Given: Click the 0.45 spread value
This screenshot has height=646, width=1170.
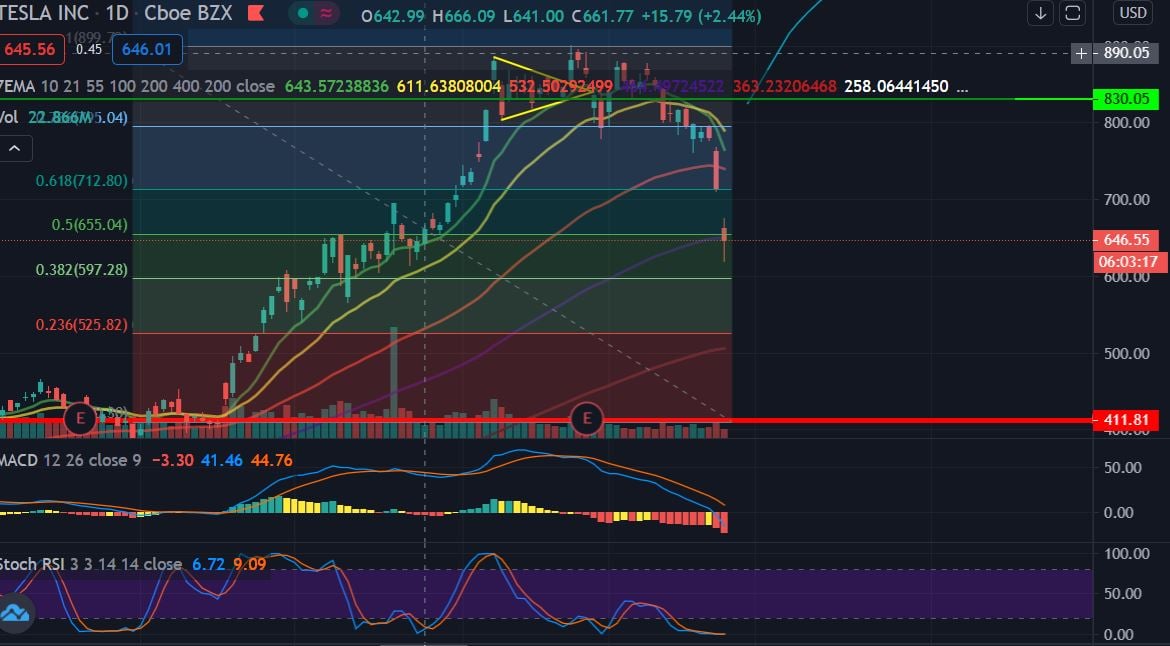Looking at the screenshot, I should click(89, 49).
